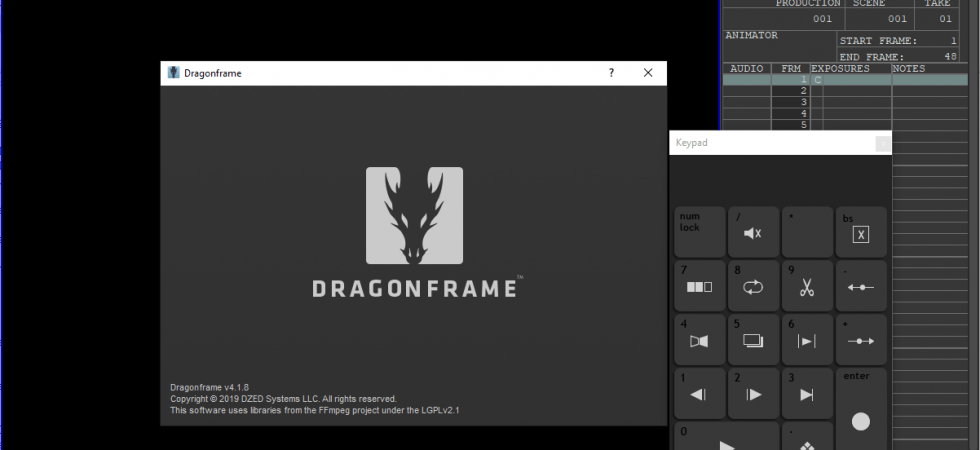Close the Dragonframe about dialog
This screenshot has height=450, width=980.
coord(648,73)
